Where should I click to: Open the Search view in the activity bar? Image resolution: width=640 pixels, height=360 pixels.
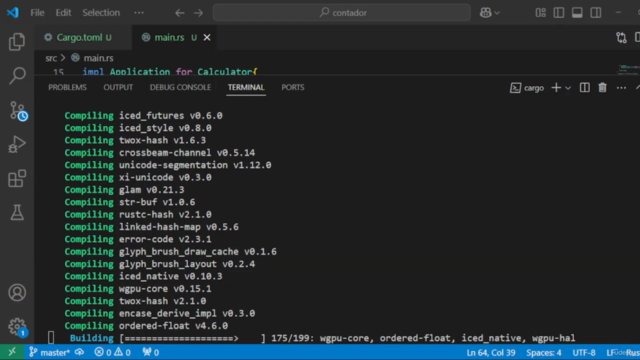[x=17, y=76]
